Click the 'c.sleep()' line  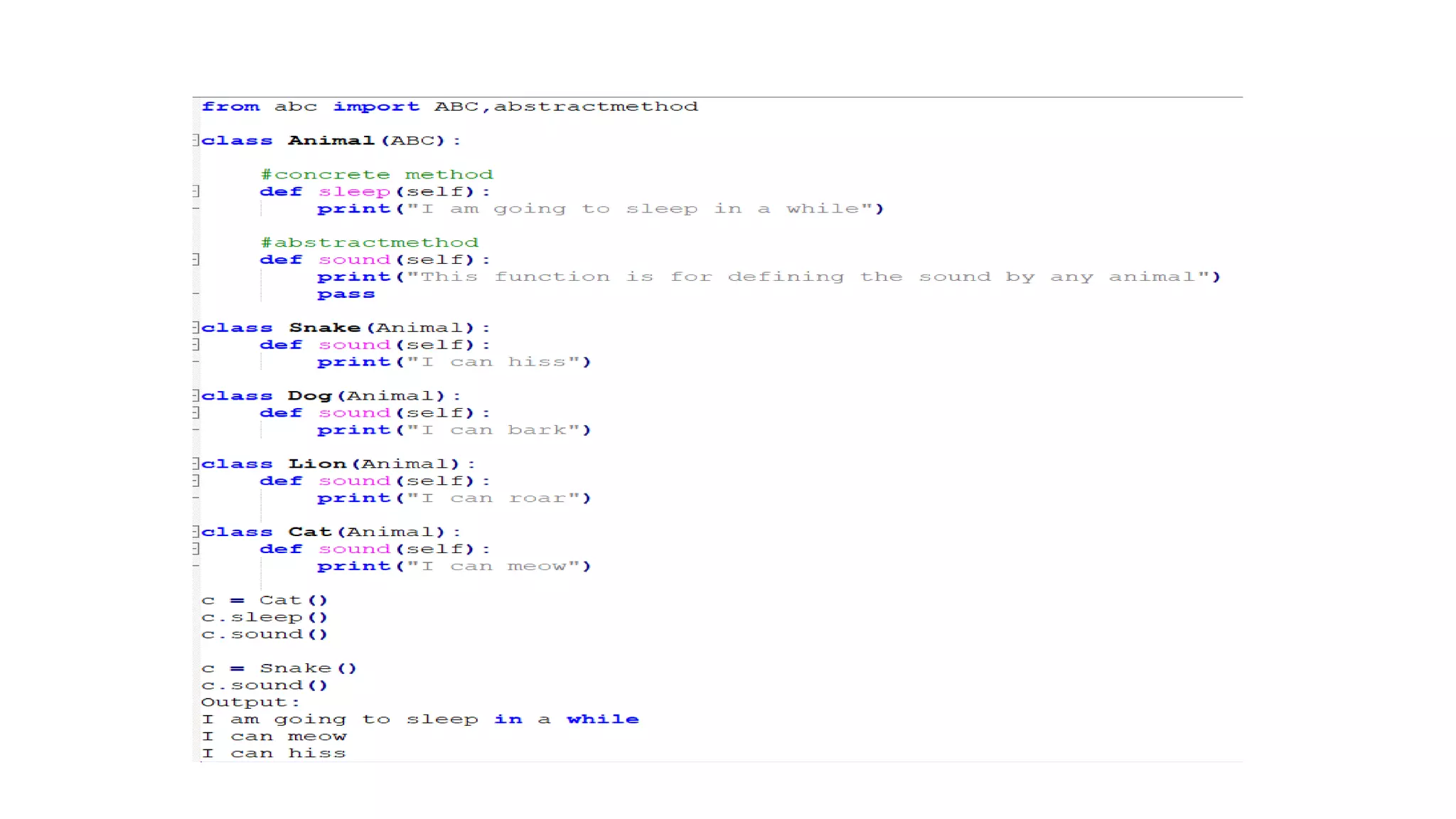click(264, 617)
